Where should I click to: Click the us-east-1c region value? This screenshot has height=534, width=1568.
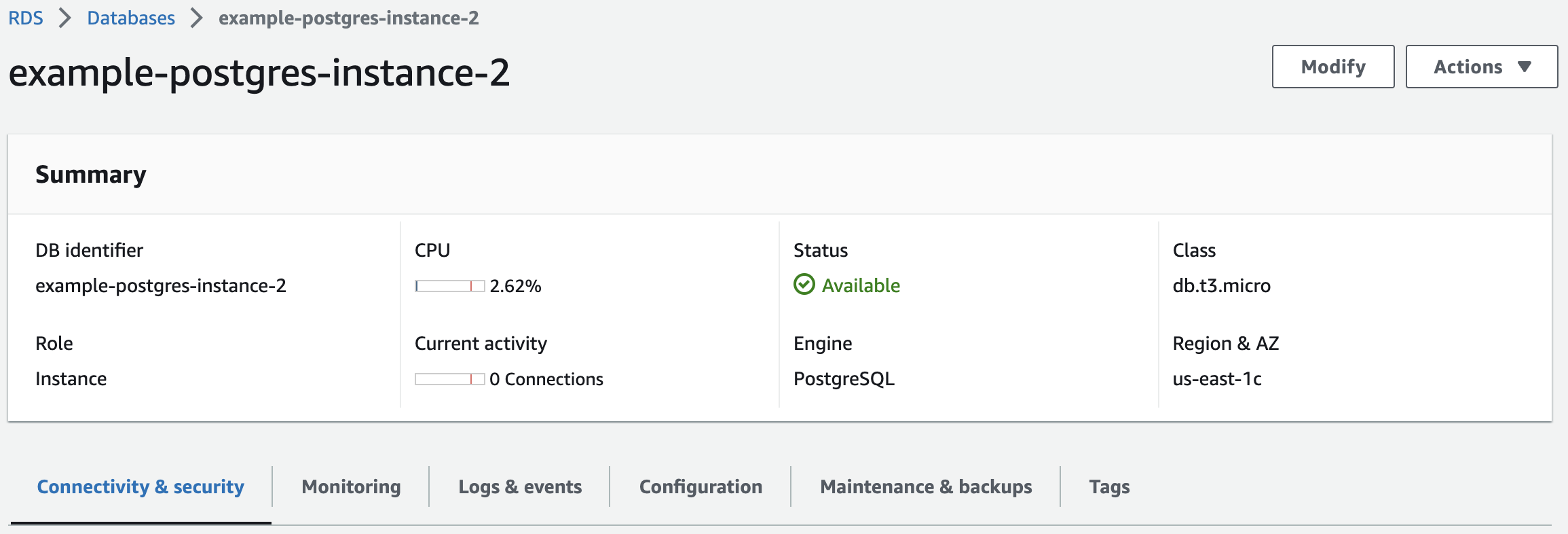coord(1217,378)
